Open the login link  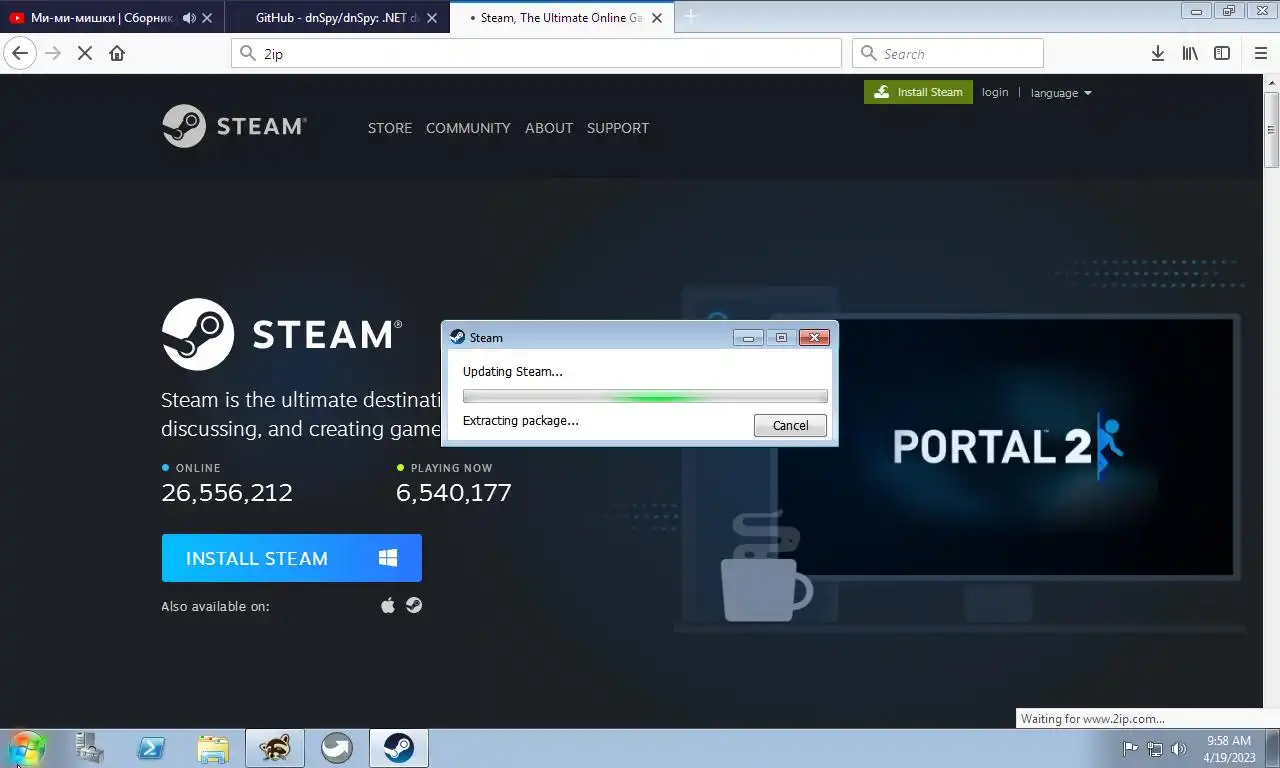pyautogui.click(x=995, y=92)
